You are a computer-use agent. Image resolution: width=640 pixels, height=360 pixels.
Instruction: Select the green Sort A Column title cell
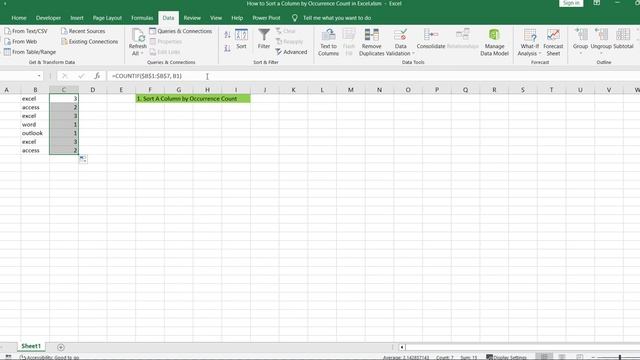[x=193, y=99]
